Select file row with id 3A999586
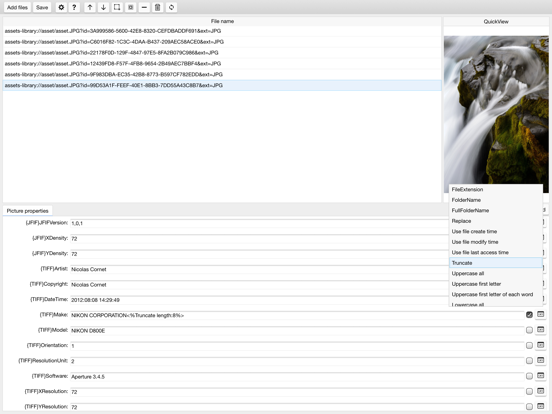The image size is (552, 414). coord(222,31)
